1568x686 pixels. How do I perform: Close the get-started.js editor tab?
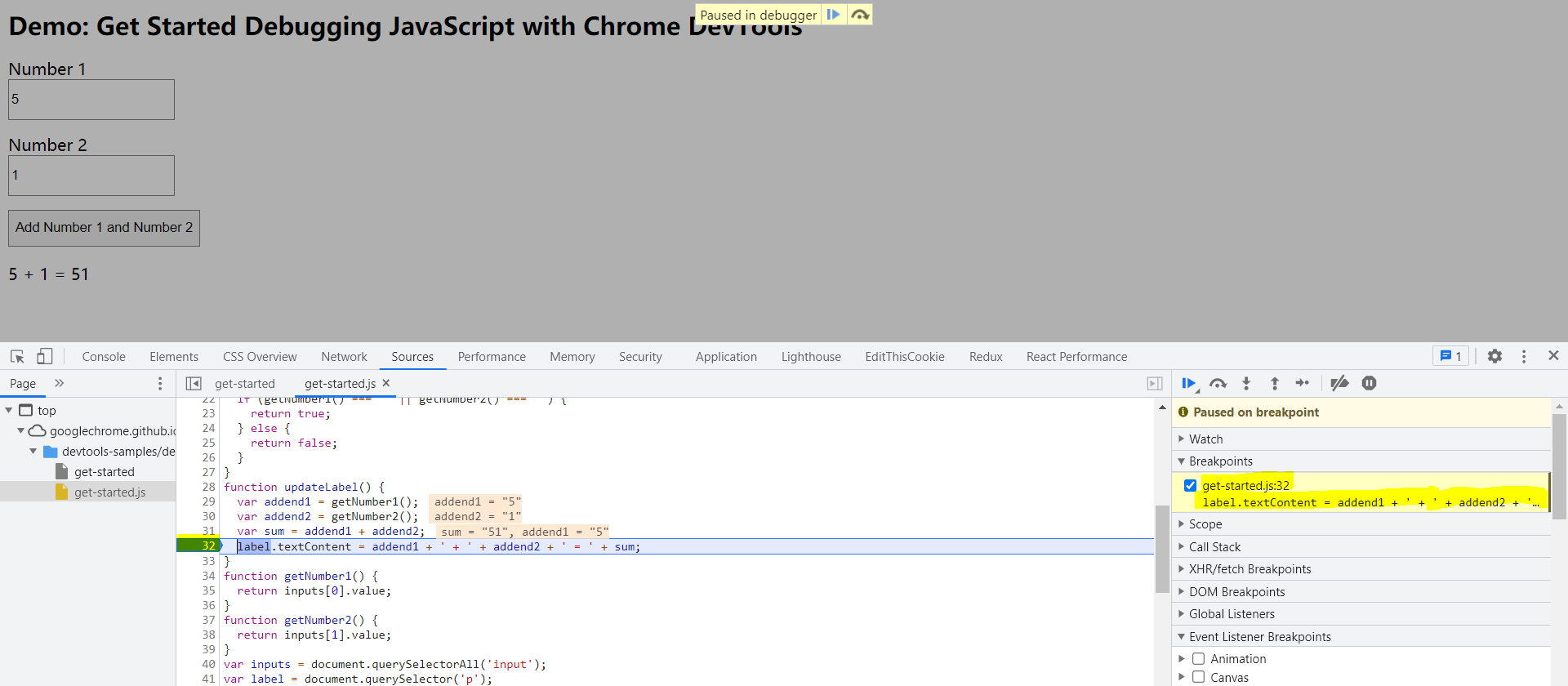(386, 383)
